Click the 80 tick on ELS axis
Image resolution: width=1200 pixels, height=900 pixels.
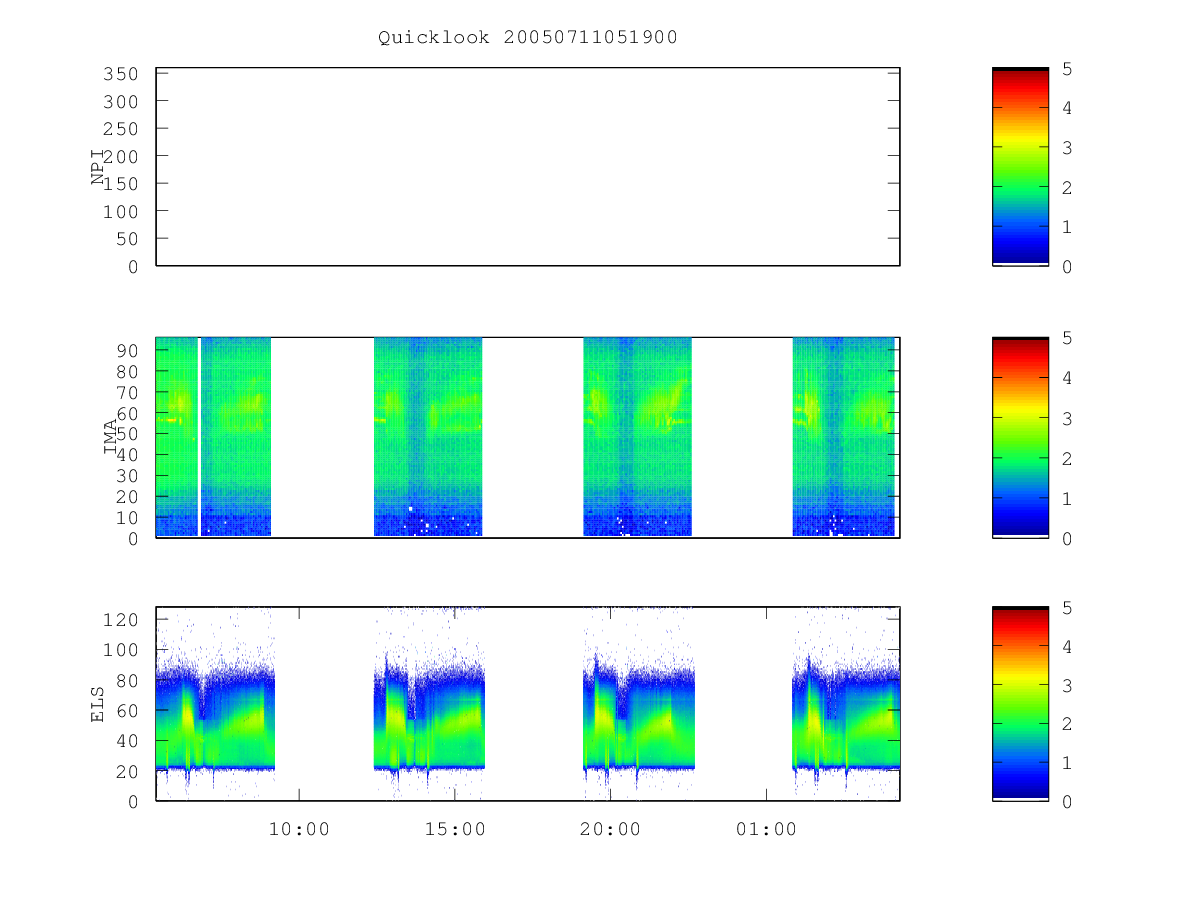tap(127, 680)
